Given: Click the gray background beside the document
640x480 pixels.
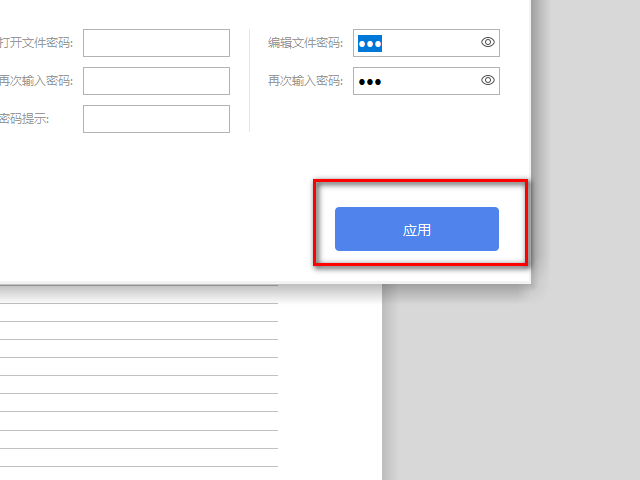Looking at the screenshot, I should tap(510, 384).
